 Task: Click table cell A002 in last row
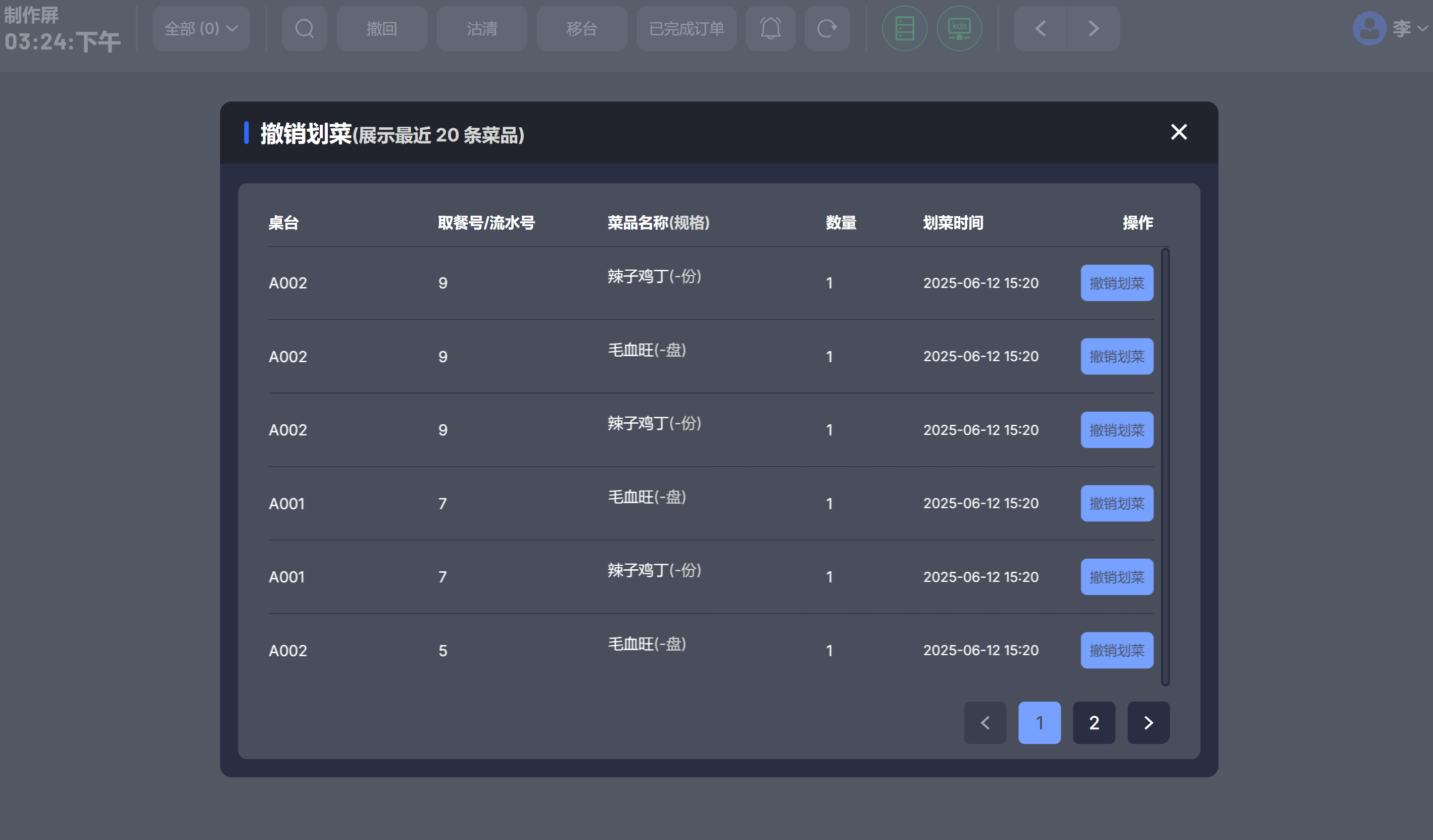pyautogui.click(x=288, y=651)
